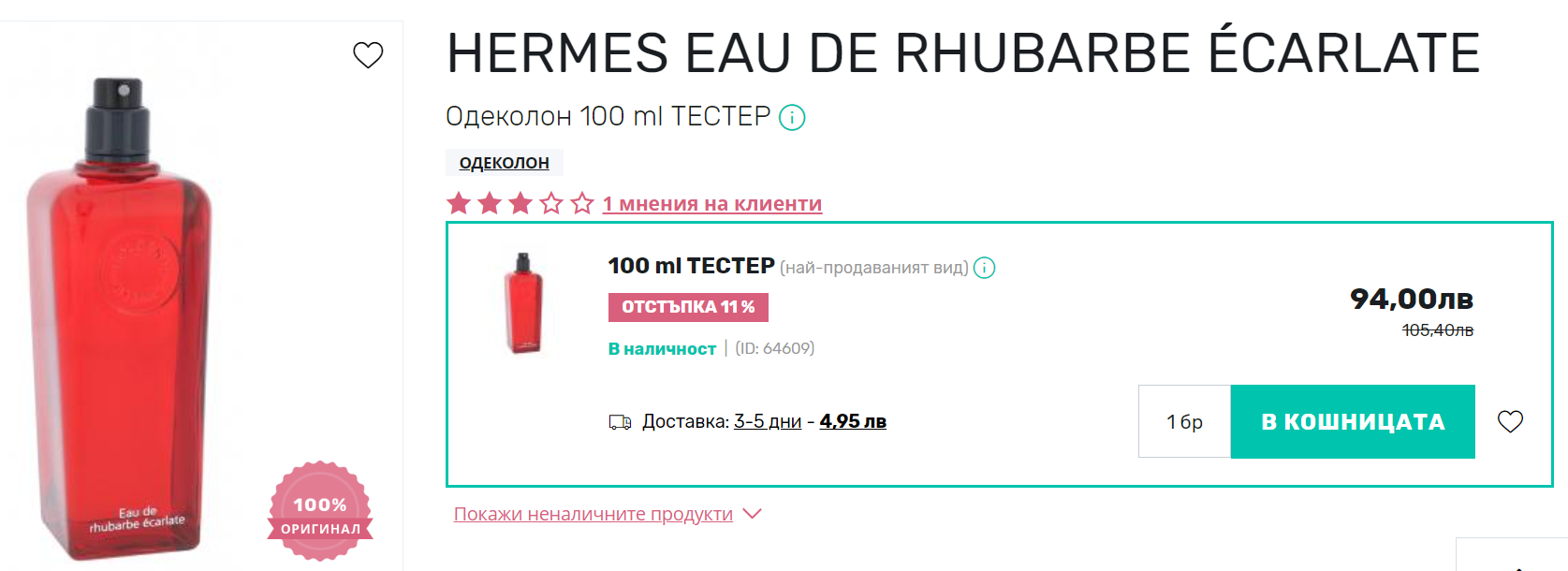Click the first rating star
1568x571 pixels.
pos(459,203)
